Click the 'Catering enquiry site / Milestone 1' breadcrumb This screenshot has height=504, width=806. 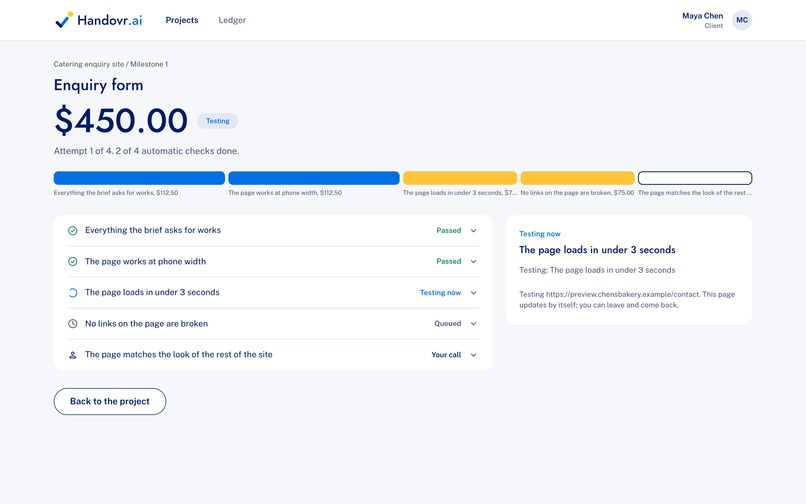[111, 64]
